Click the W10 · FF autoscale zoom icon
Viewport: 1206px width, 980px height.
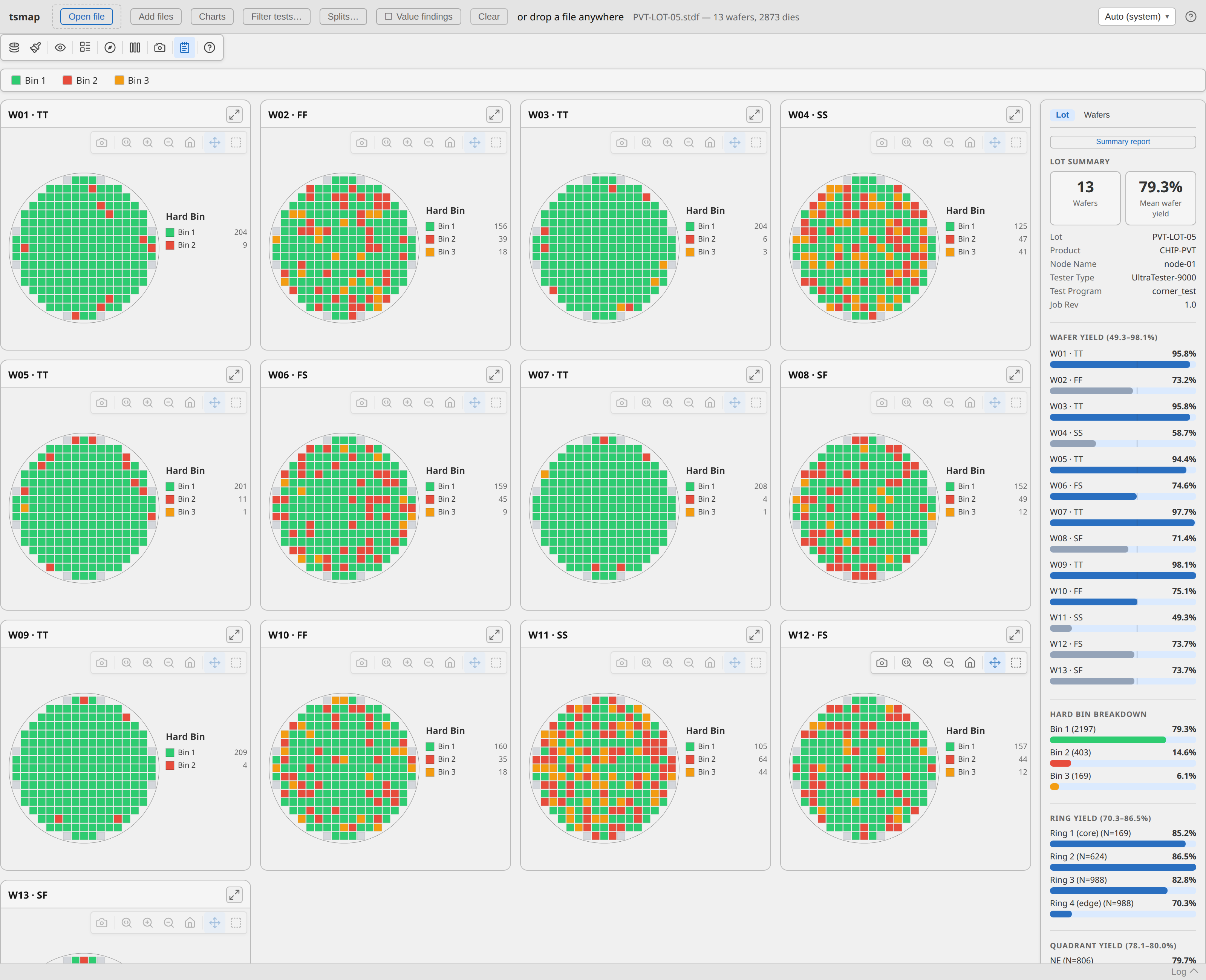tap(387, 663)
